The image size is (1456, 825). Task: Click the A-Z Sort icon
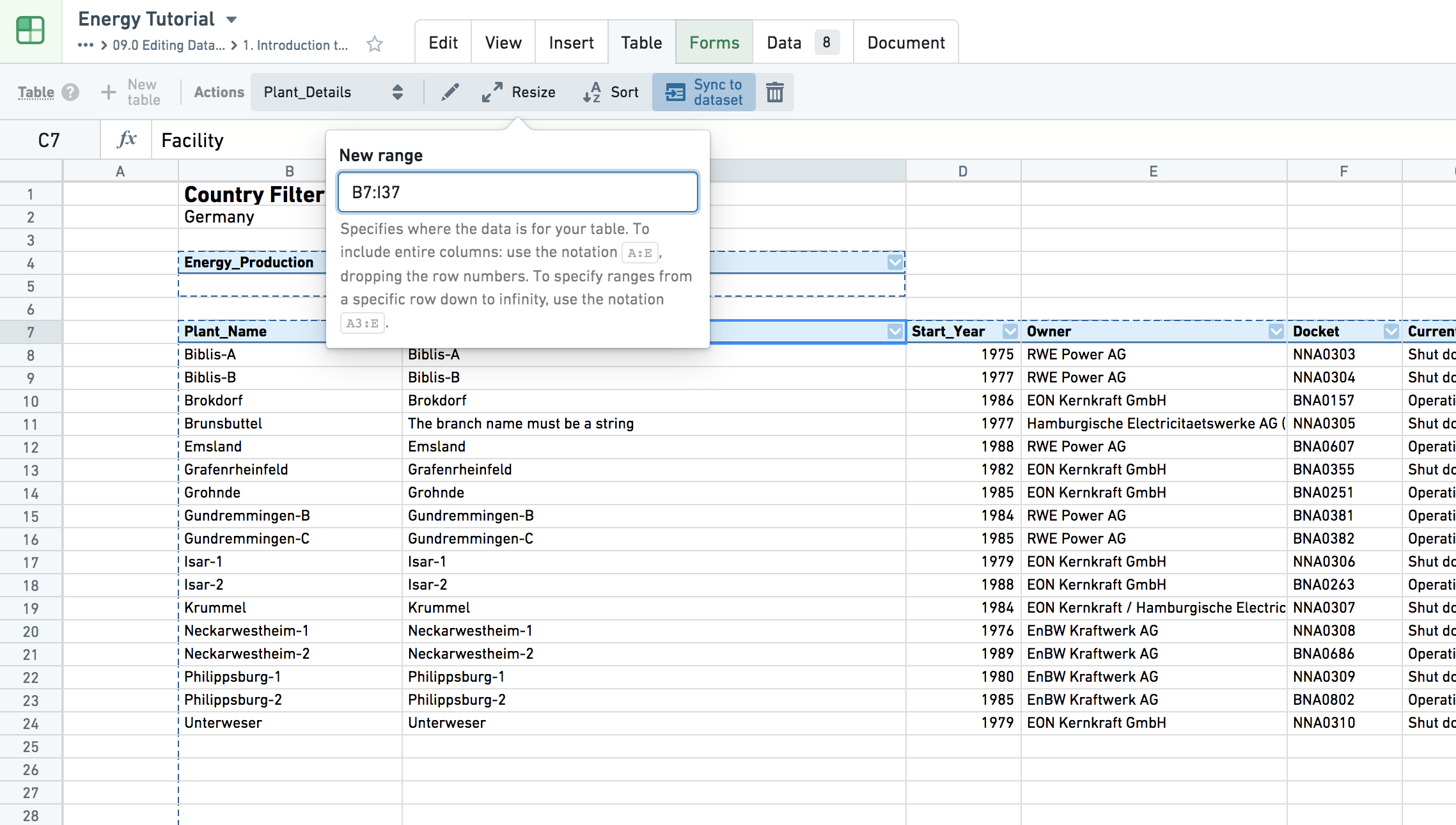591,92
